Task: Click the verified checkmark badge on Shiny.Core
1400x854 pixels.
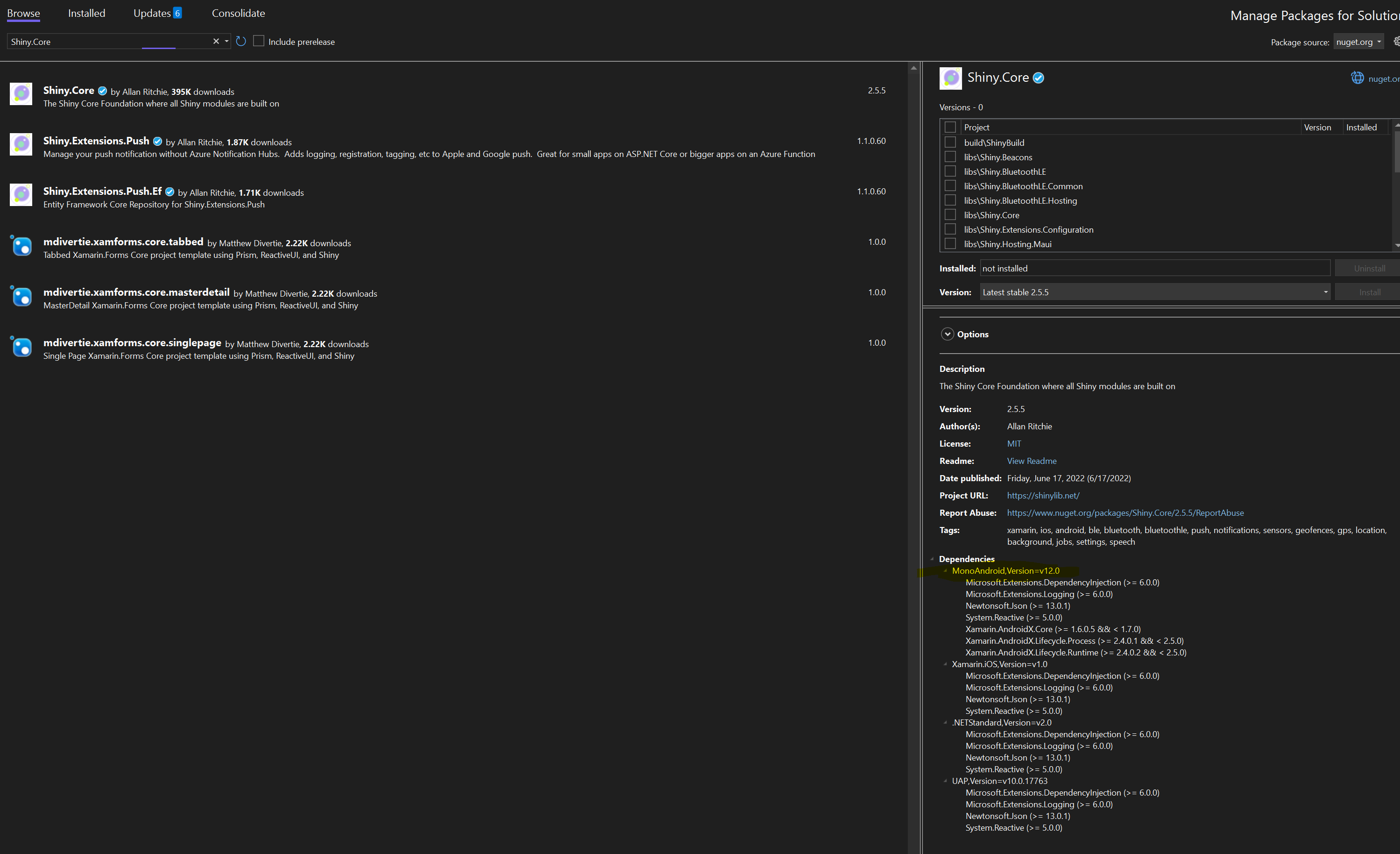Action: [x=1039, y=78]
